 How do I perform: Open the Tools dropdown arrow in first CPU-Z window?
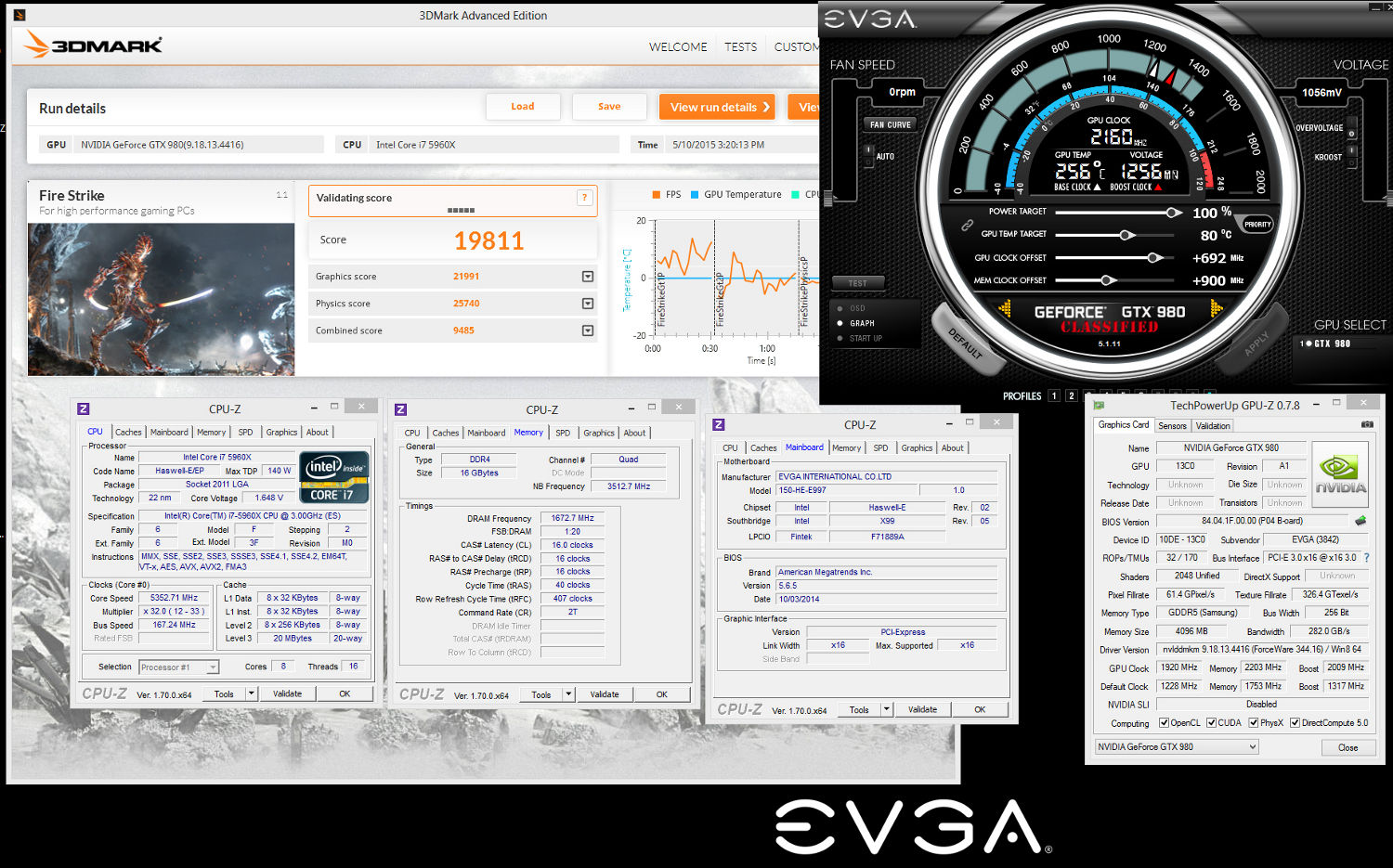251,693
